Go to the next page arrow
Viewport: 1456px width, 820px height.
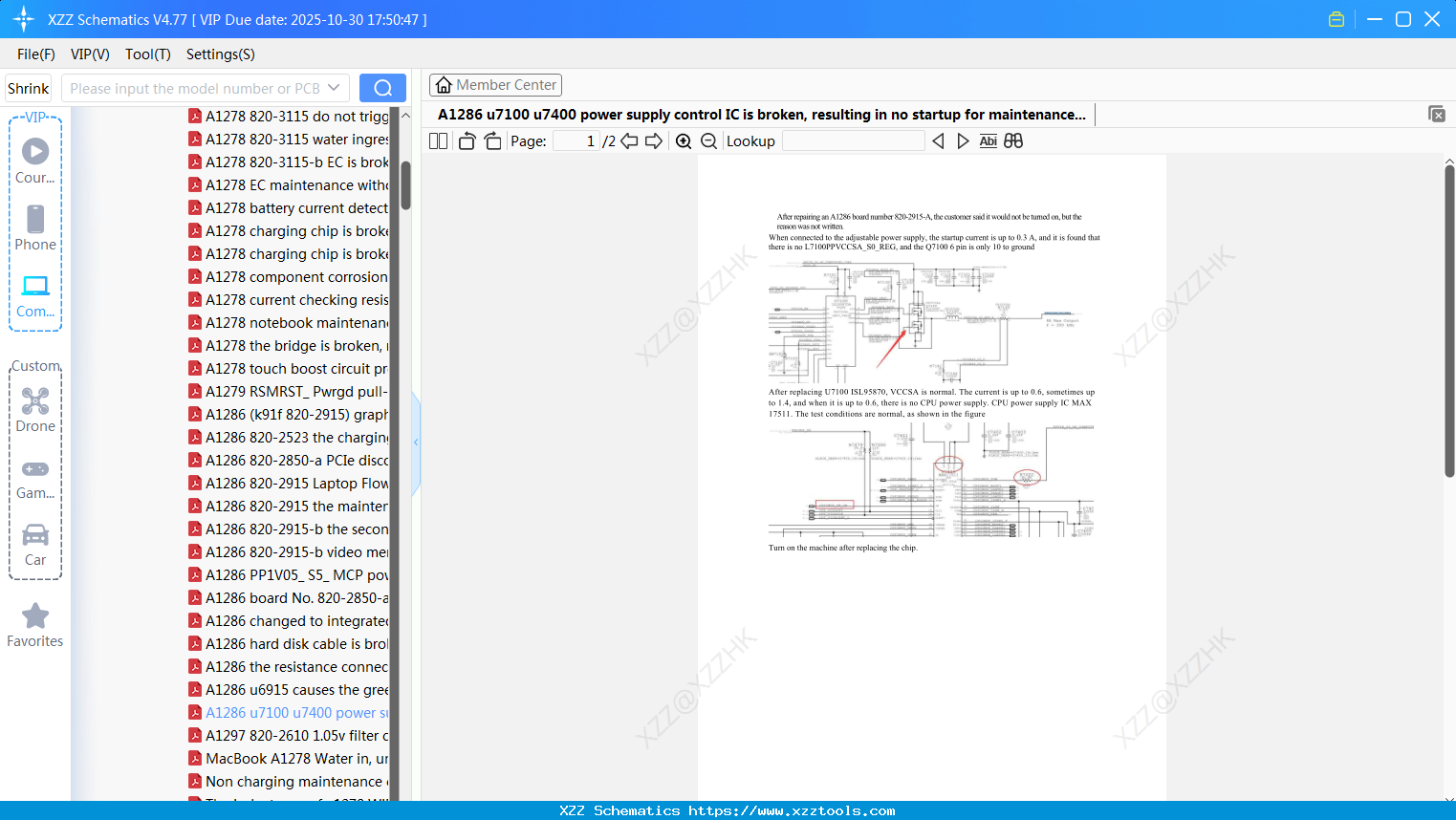[x=654, y=140]
